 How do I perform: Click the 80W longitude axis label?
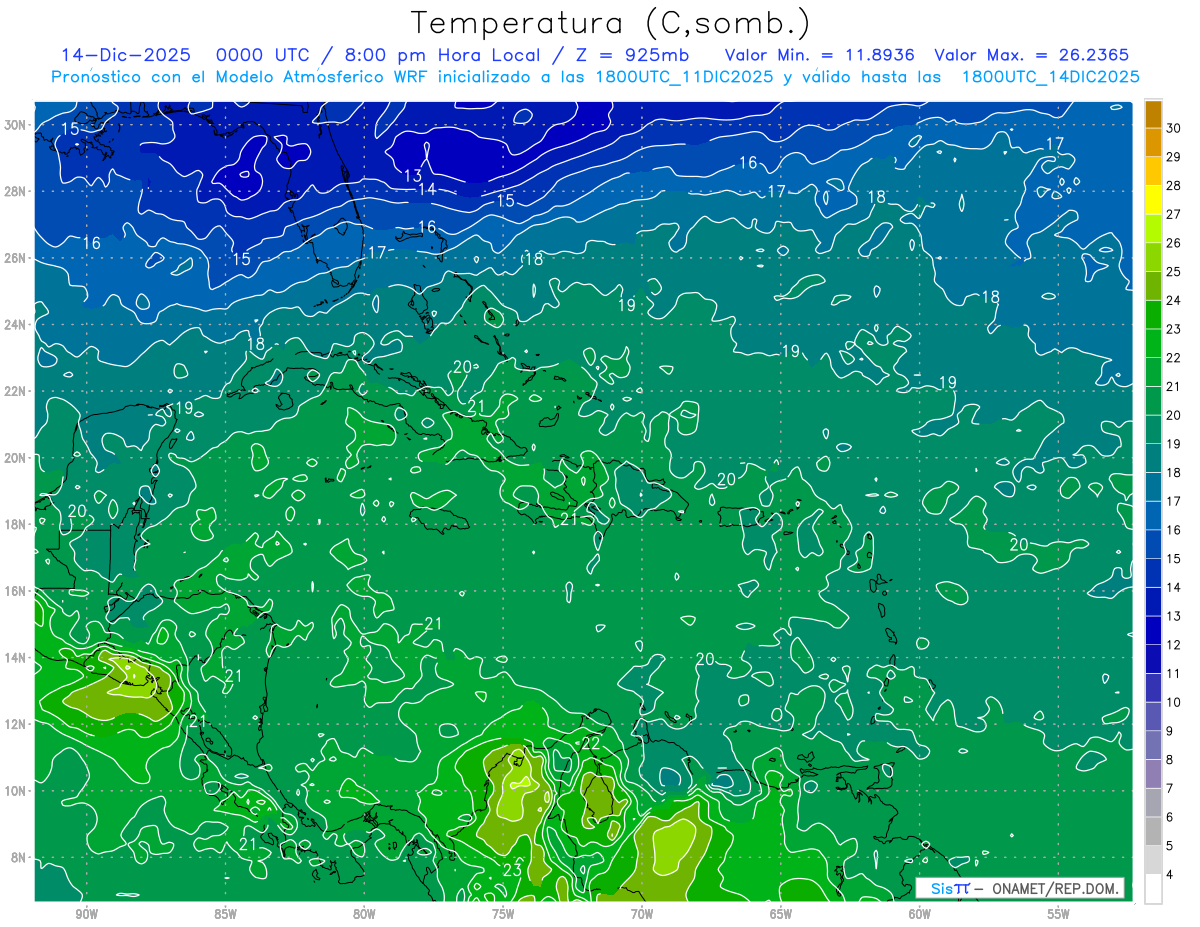coord(365,915)
